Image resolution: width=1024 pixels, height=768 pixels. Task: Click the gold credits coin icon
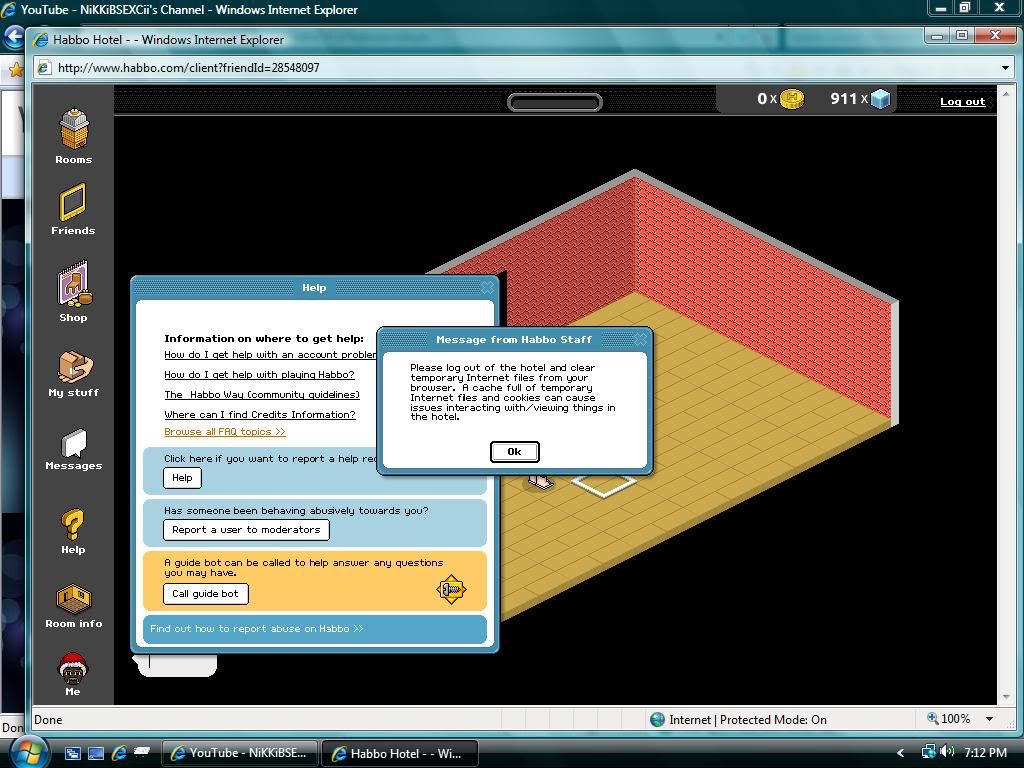tap(792, 99)
